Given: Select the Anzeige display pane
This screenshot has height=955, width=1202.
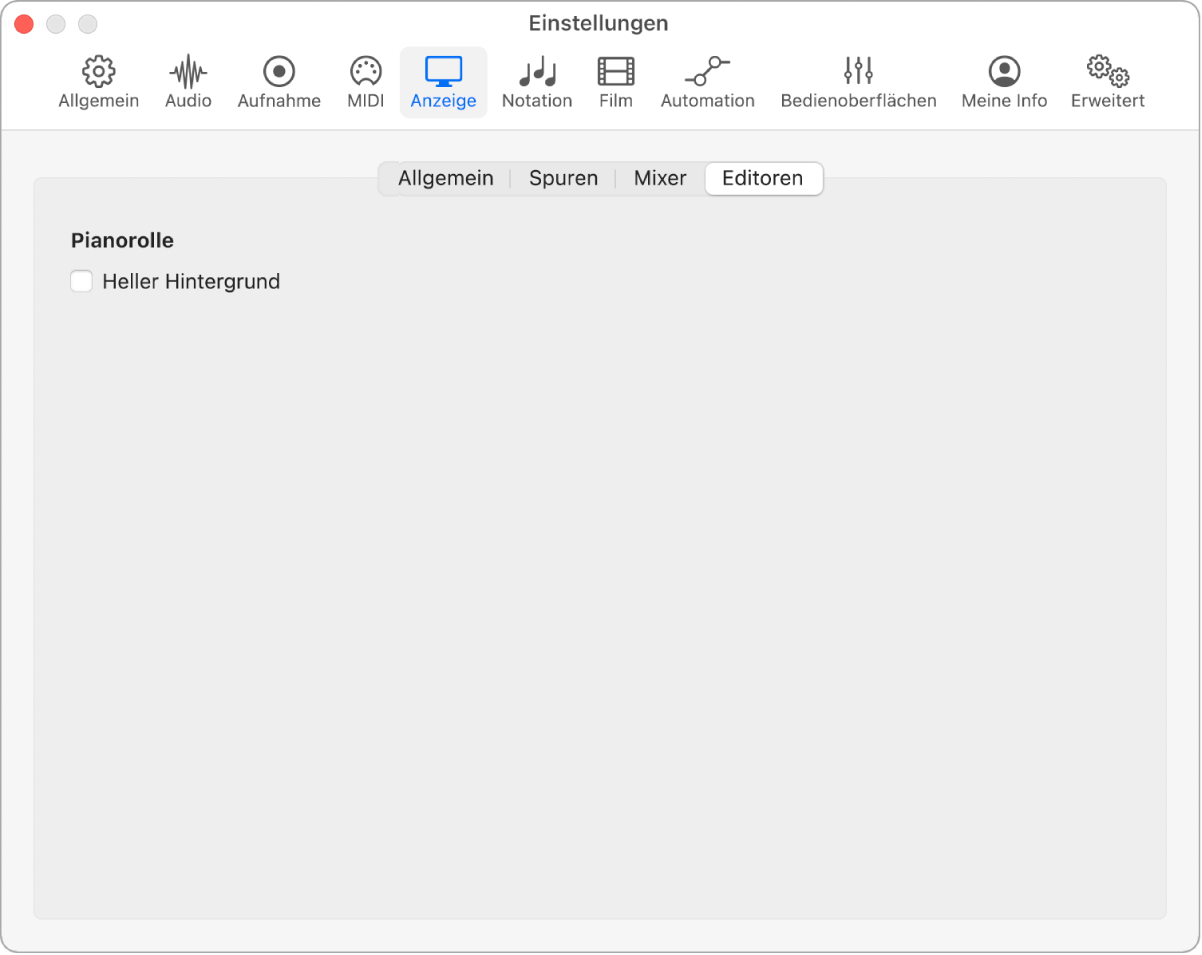Looking at the screenshot, I should (x=443, y=83).
